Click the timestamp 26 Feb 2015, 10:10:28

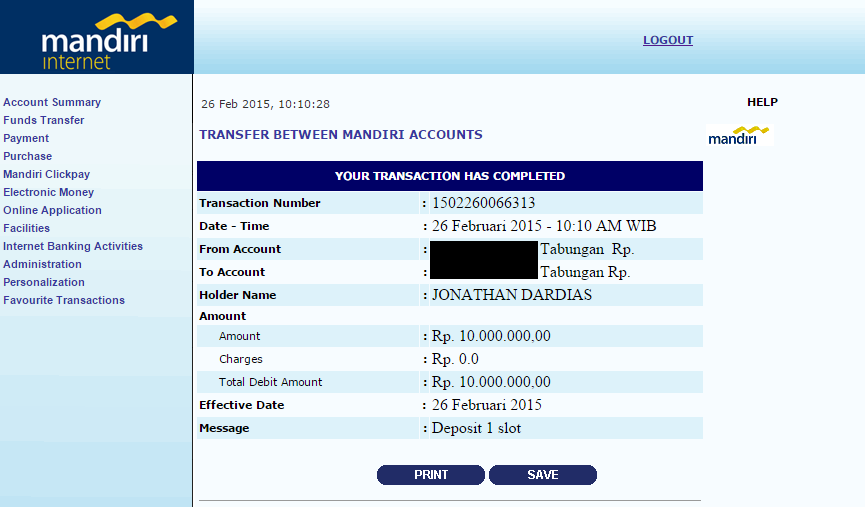pyautogui.click(x=265, y=104)
